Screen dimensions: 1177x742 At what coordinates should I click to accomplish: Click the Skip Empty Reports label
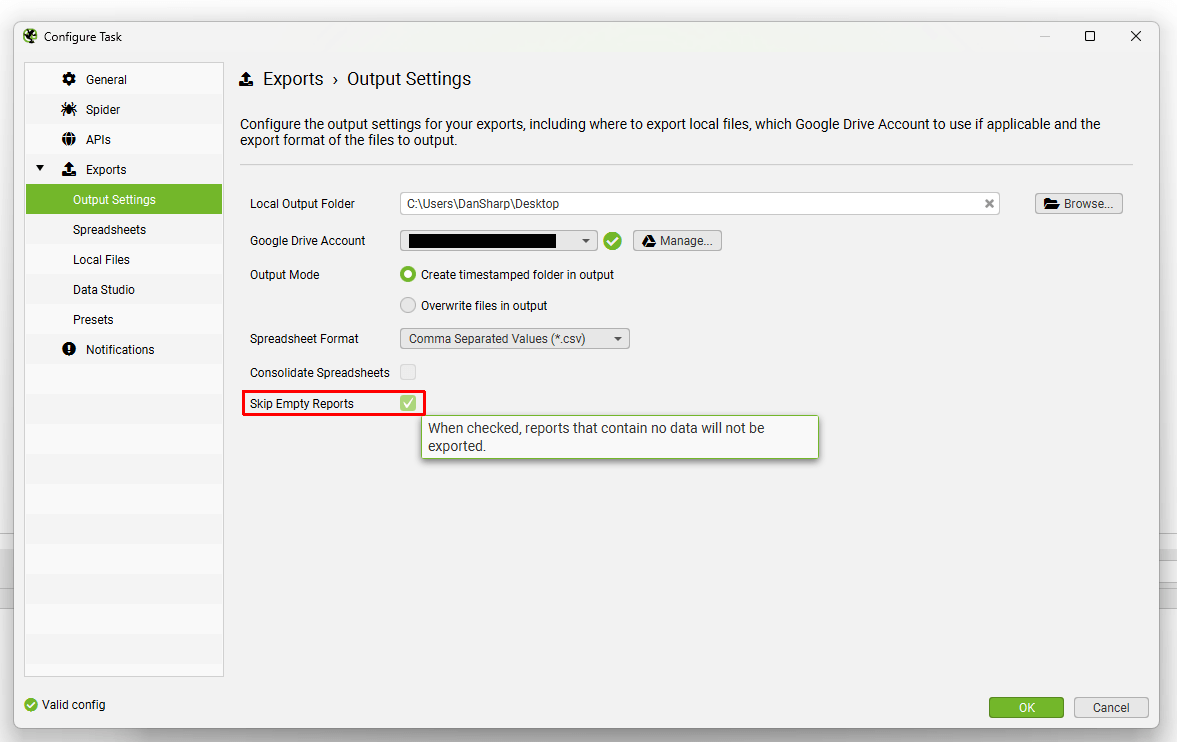(302, 403)
